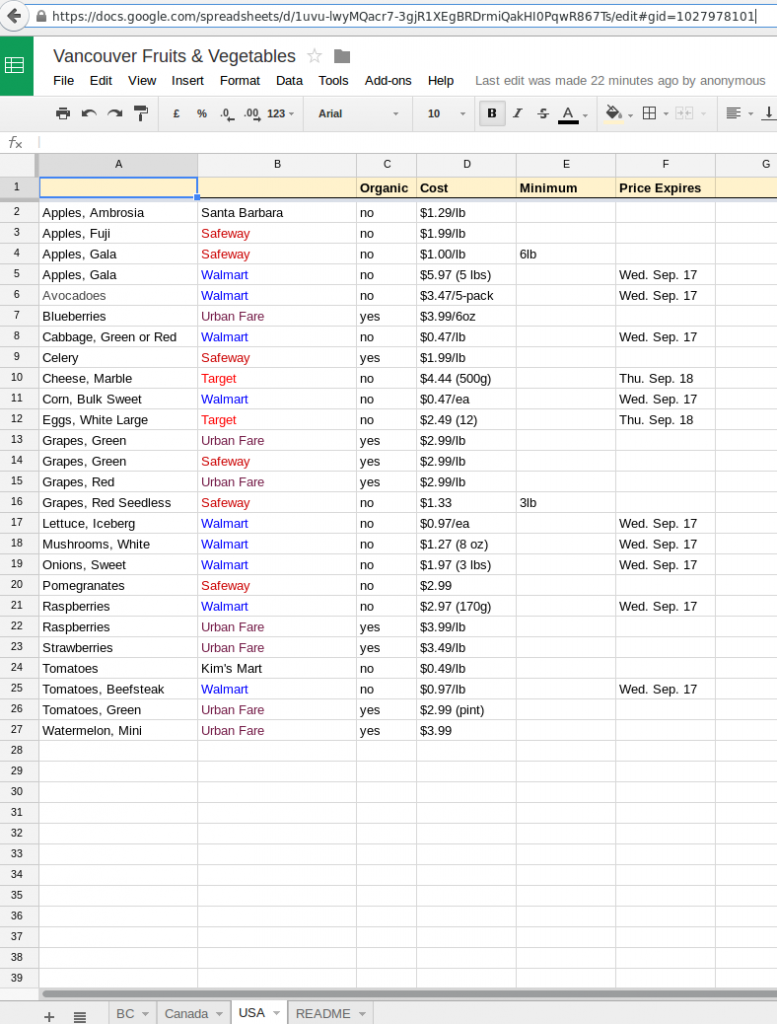
Task: Open the Tools menu
Action: tap(333, 80)
